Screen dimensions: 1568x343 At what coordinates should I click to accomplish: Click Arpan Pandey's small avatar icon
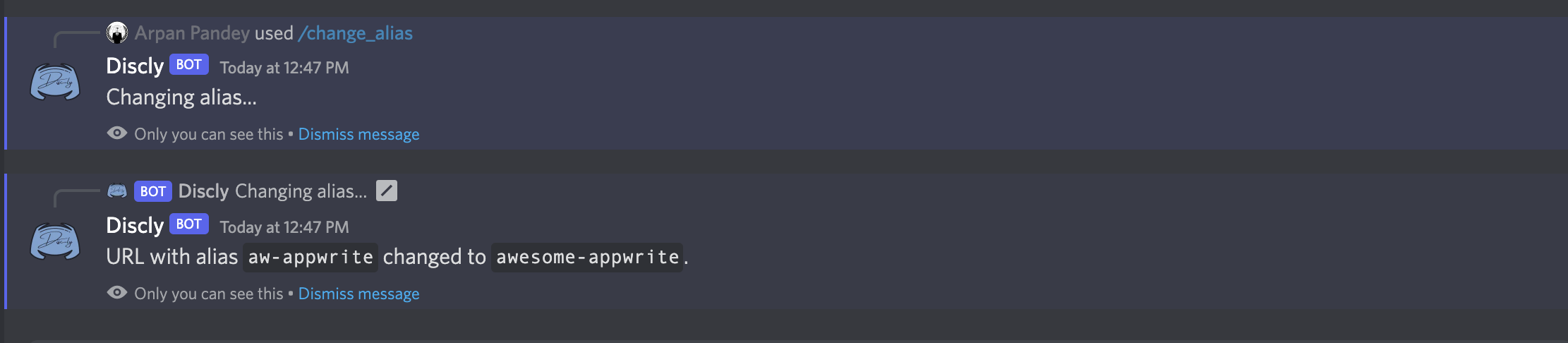(117, 32)
